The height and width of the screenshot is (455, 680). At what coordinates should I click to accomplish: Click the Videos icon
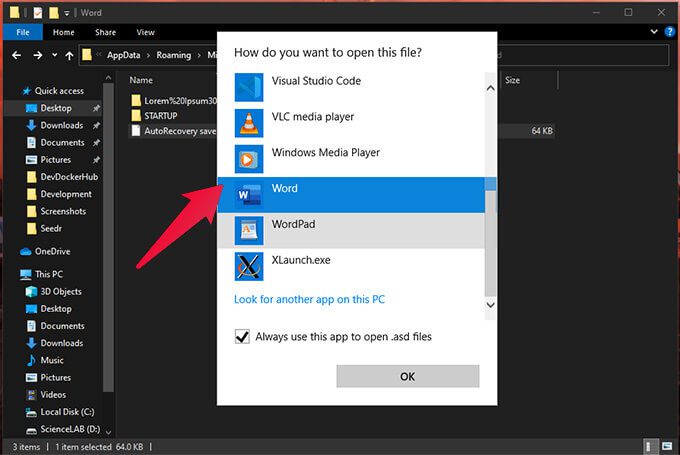click(x=31, y=395)
